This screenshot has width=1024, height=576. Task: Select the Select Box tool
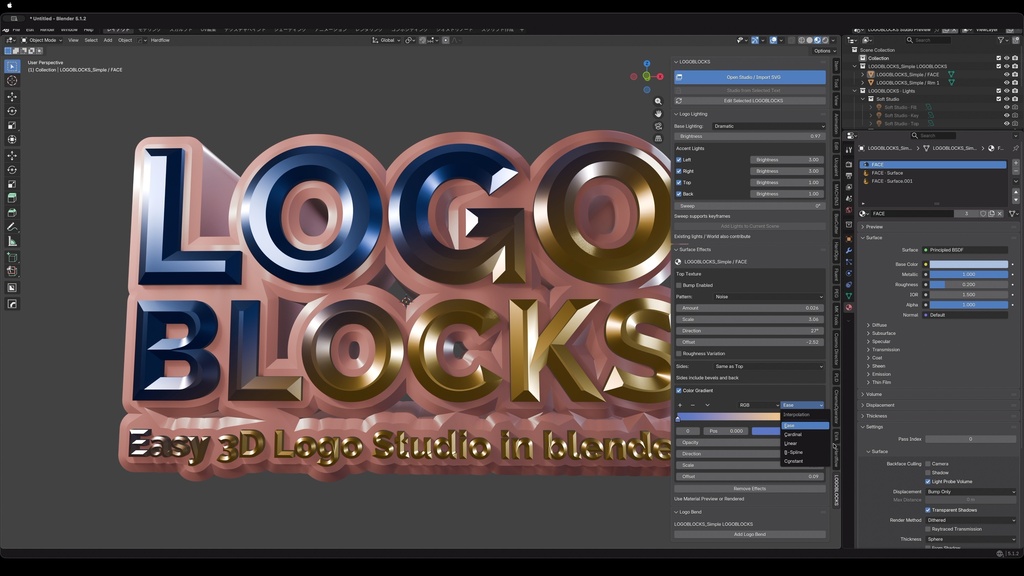pyautogui.click(x=12, y=66)
